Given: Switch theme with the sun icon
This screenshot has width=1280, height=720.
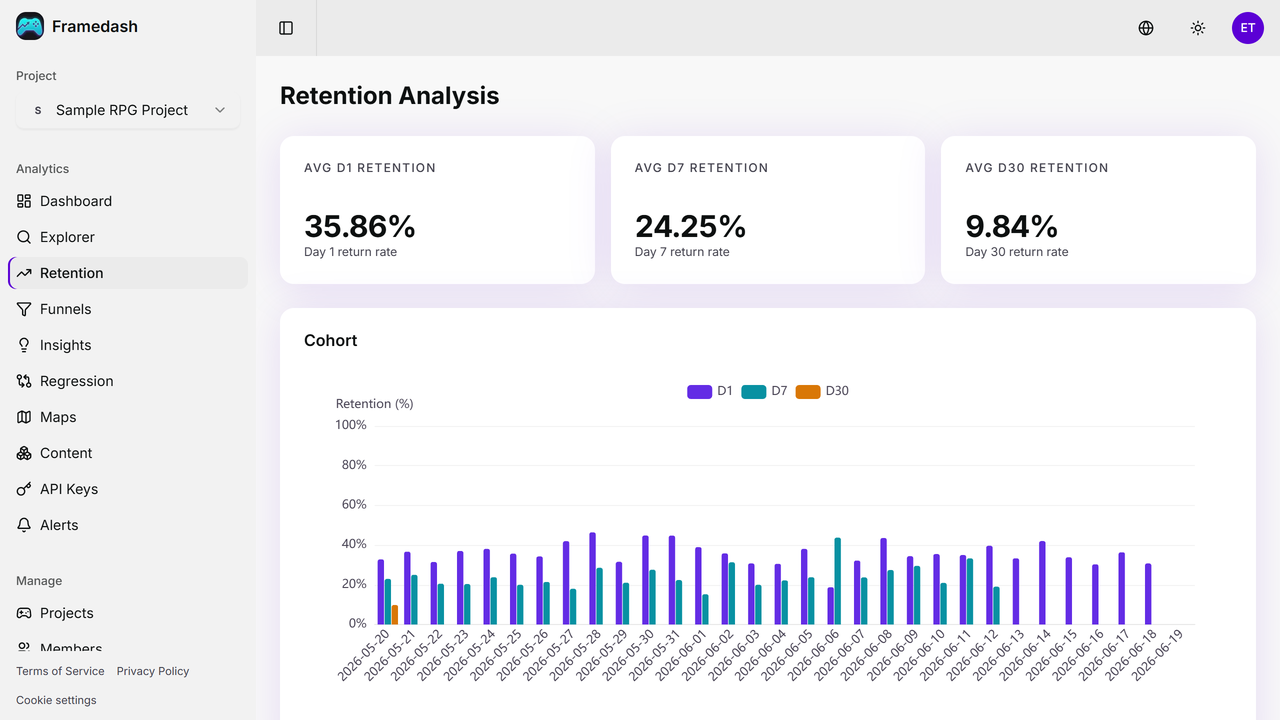Looking at the screenshot, I should coord(1198,28).
